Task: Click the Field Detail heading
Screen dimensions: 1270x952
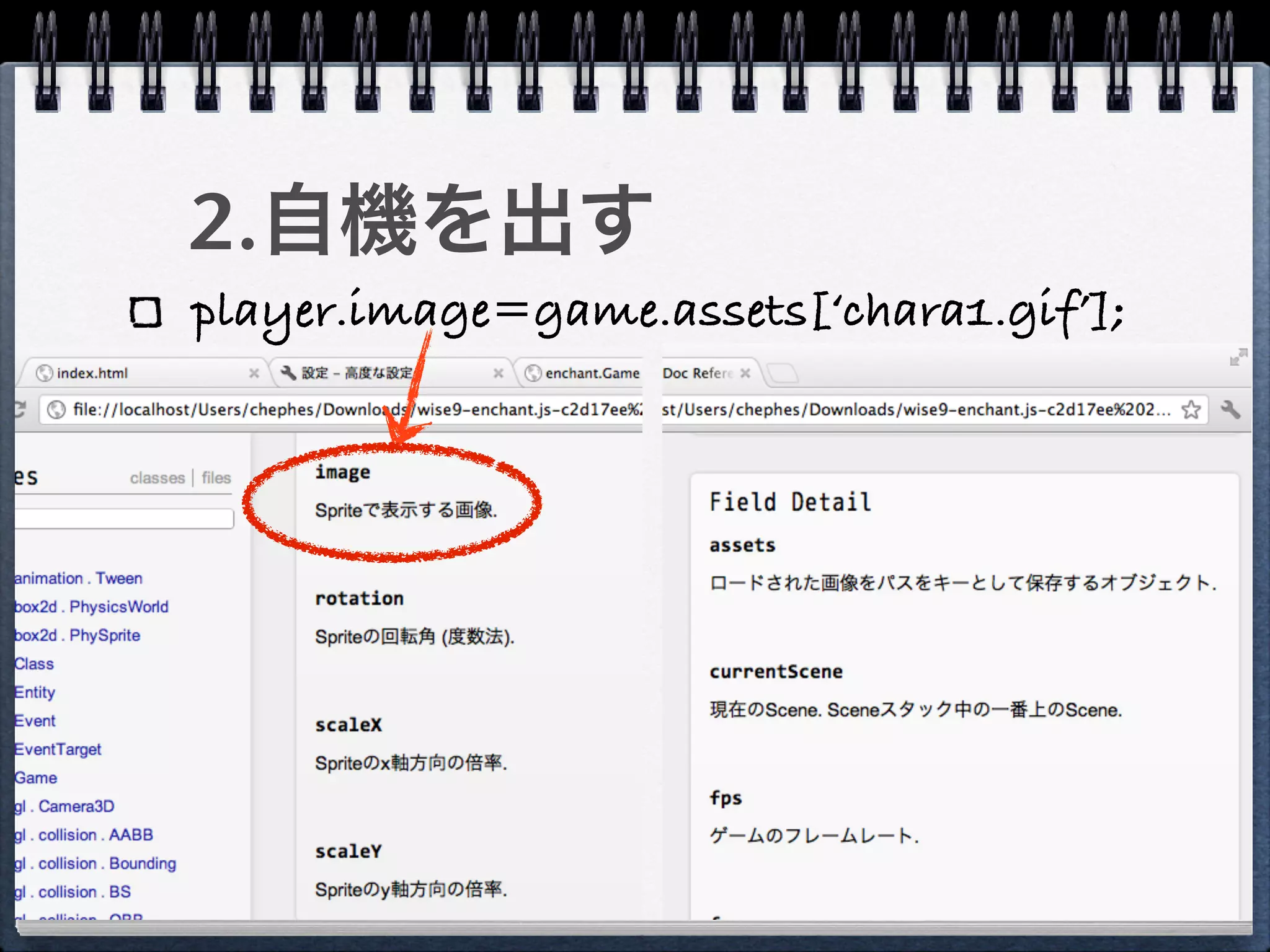Action: pos(791,501)
